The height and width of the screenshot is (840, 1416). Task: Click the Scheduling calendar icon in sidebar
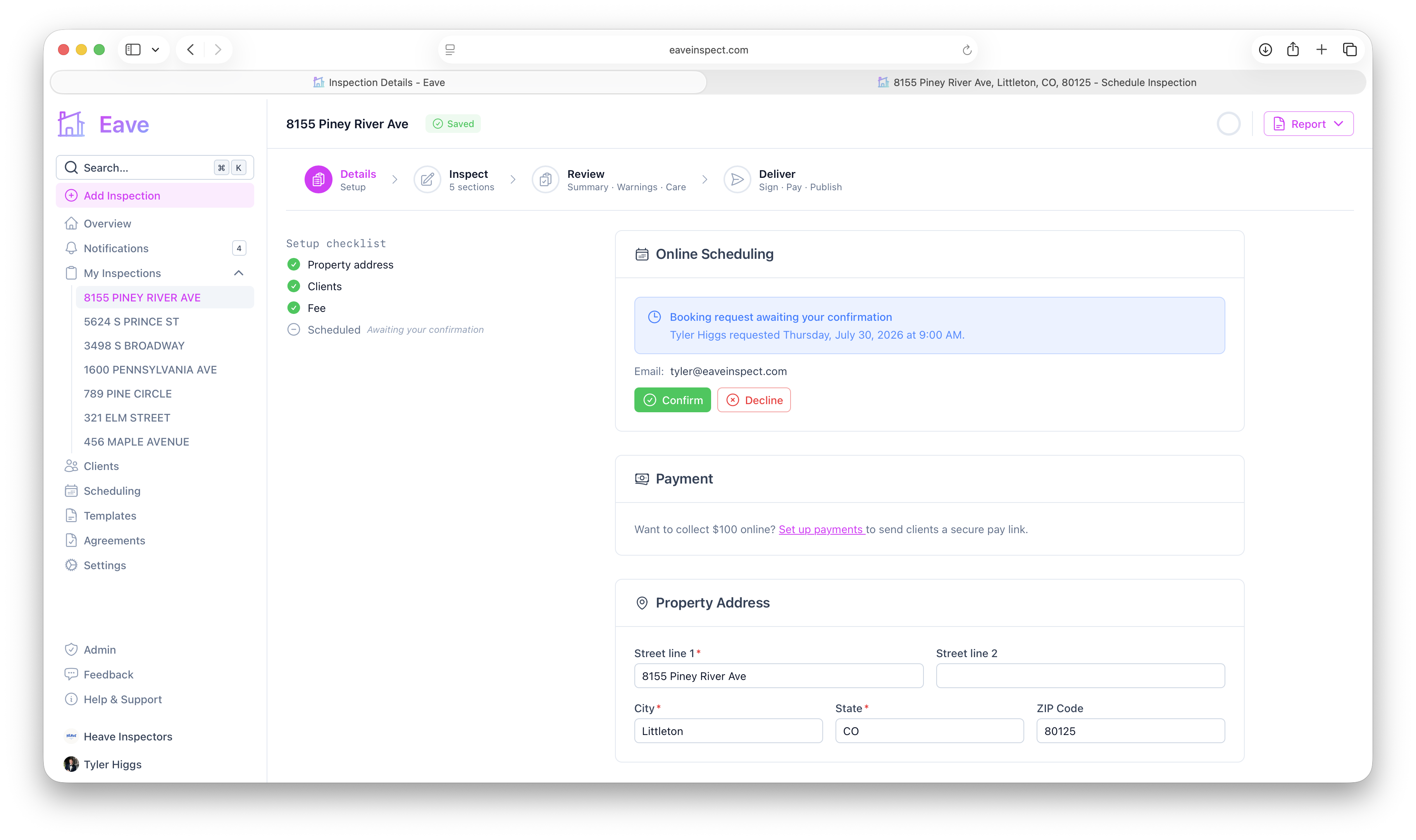(x=71, y=491)
